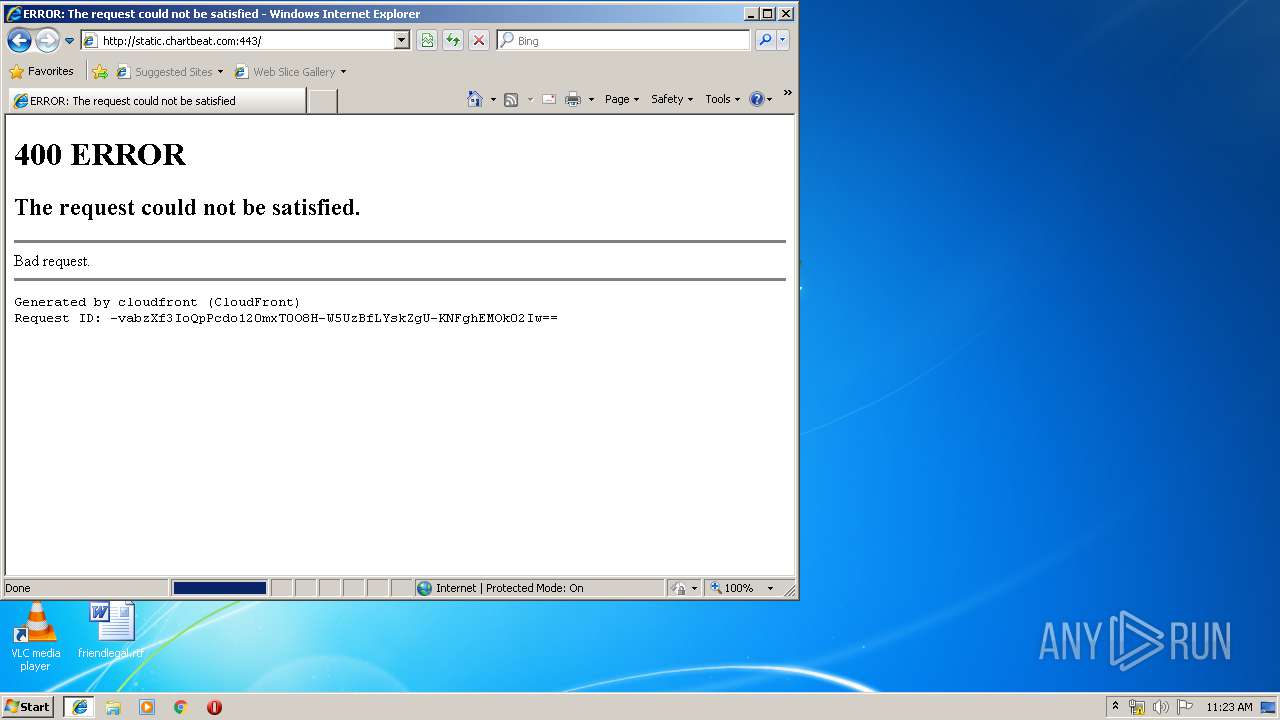Viewport: 1280px width, 720px height.
Task: Click the Internet Explorer taskbar icon
Action: (80, 706)
